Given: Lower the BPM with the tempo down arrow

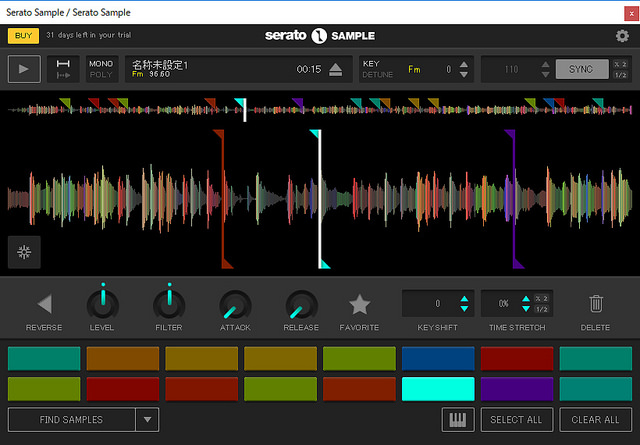Looking at the screenshot, I should pyautogui.click(x=545, y=74).
